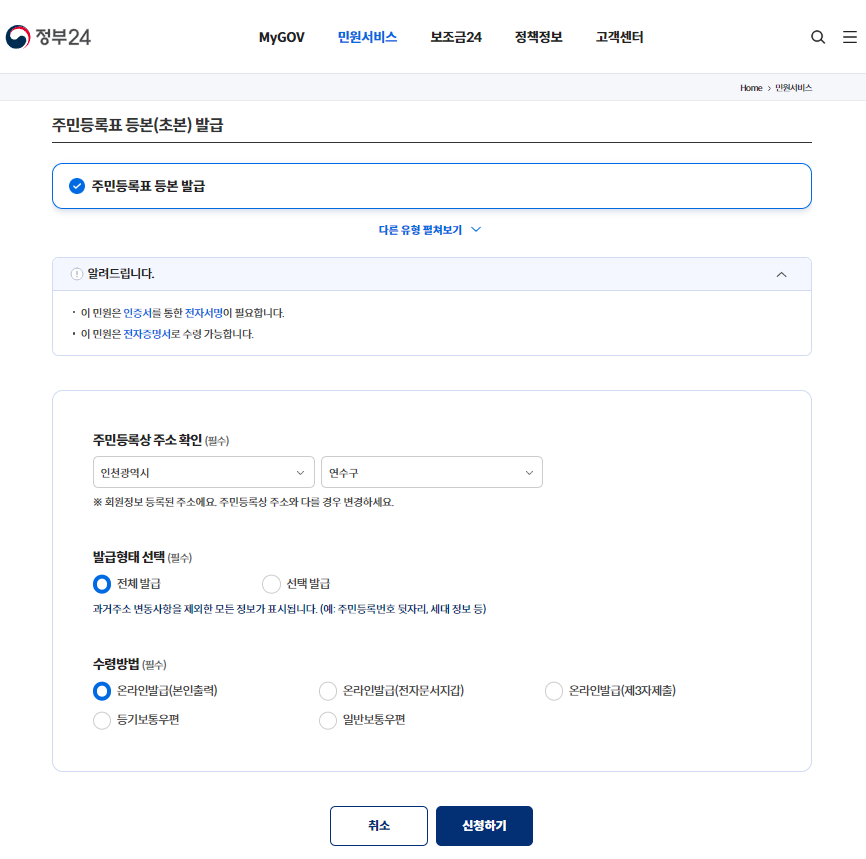Image resolution: width=866 pixels, height=859 pixels.
Task: Click the 주민등록상 주소 확인 label
Action: point(147,440)
